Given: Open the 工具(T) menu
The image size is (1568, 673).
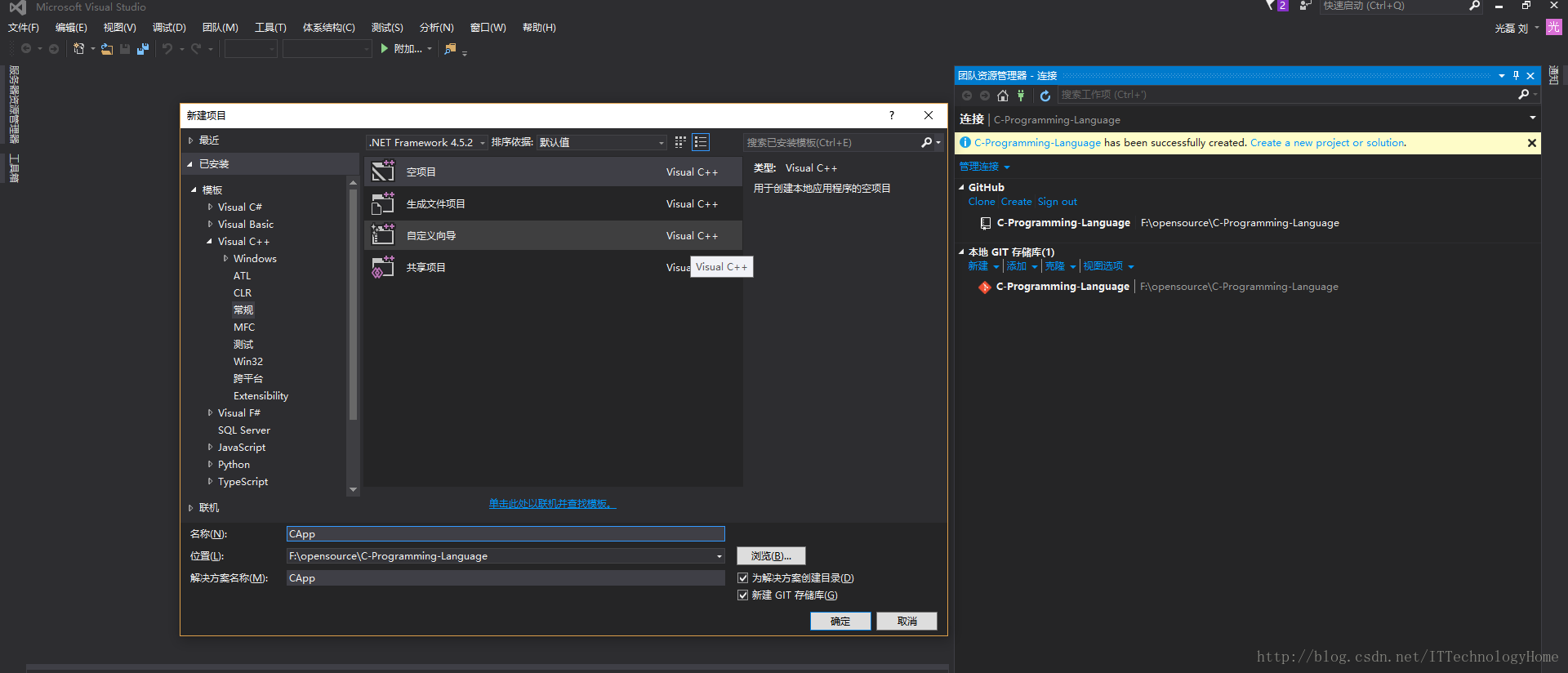Looking at the screenshot, I should 270,28.
